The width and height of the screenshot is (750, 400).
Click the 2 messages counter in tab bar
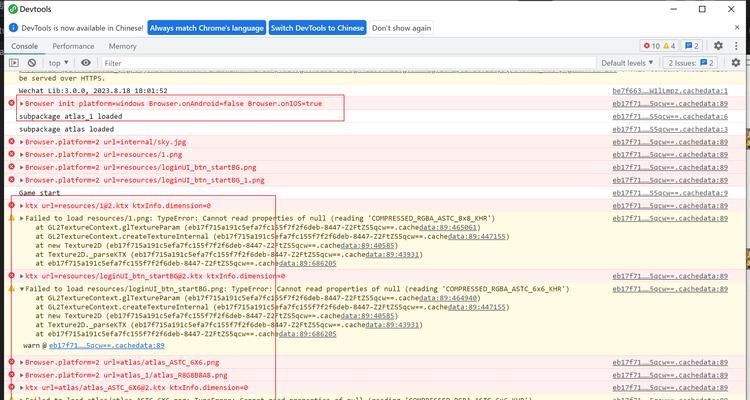point(692,46)
